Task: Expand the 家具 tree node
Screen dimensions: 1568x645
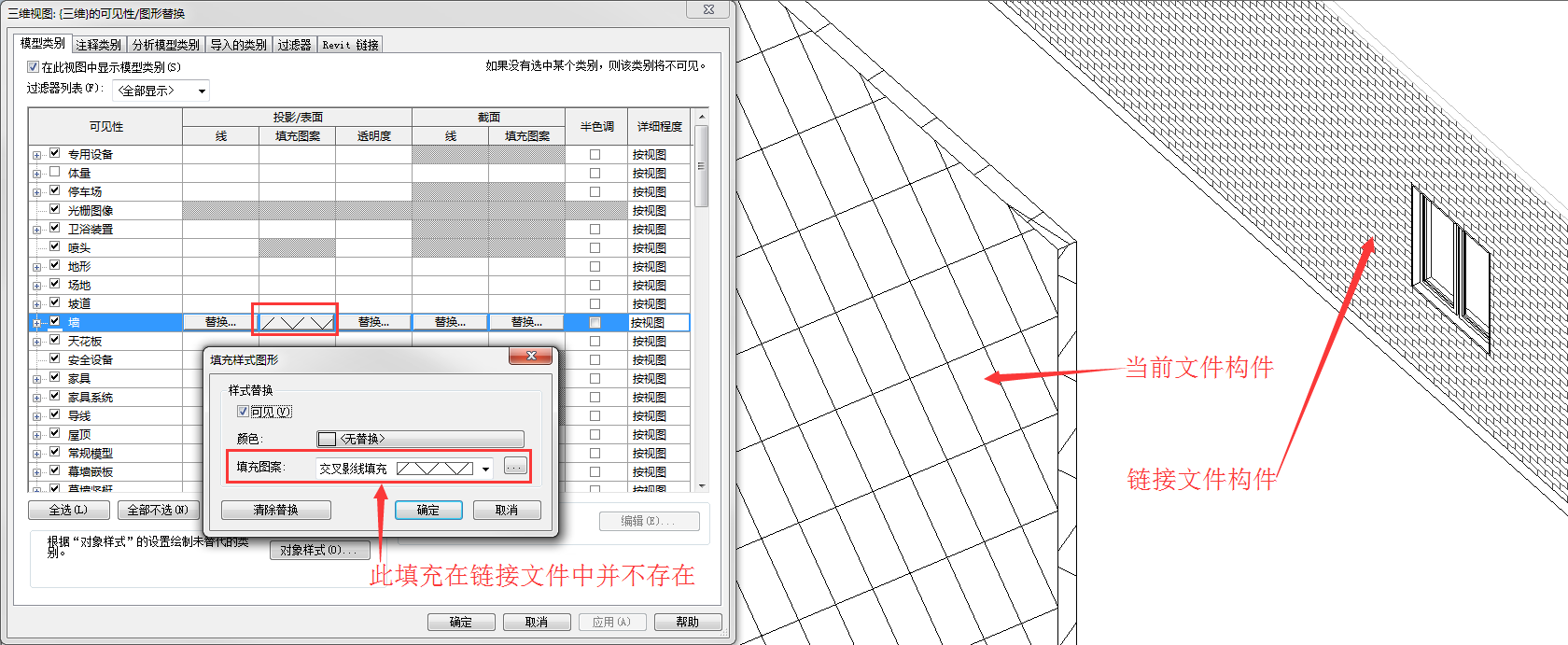Action: (x=36, y=379)
